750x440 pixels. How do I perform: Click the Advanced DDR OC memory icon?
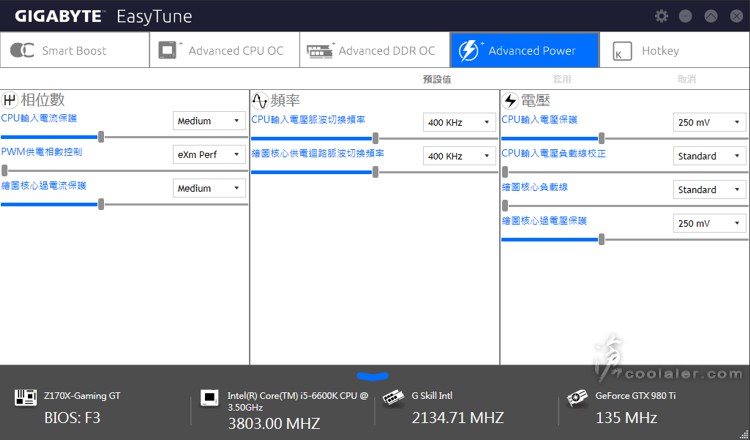[x=320, y=51]
